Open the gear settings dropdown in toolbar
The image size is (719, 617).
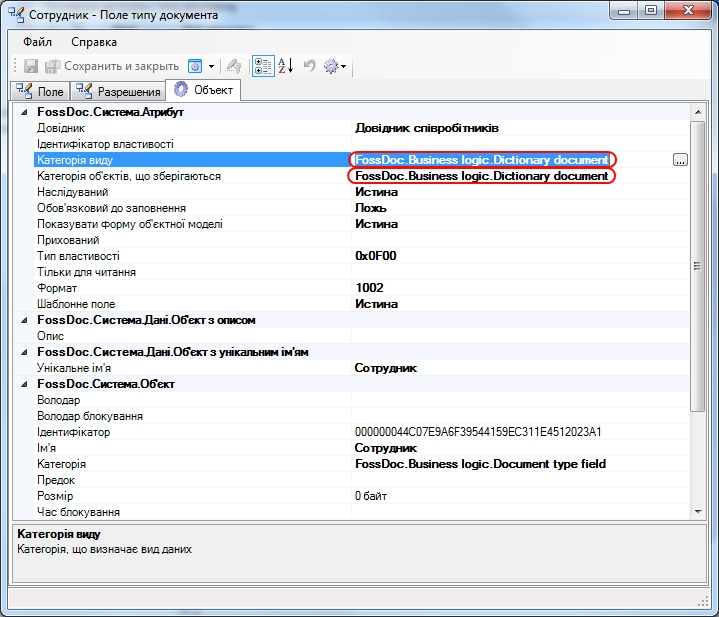pyautogui.click(x=335, y=66)
